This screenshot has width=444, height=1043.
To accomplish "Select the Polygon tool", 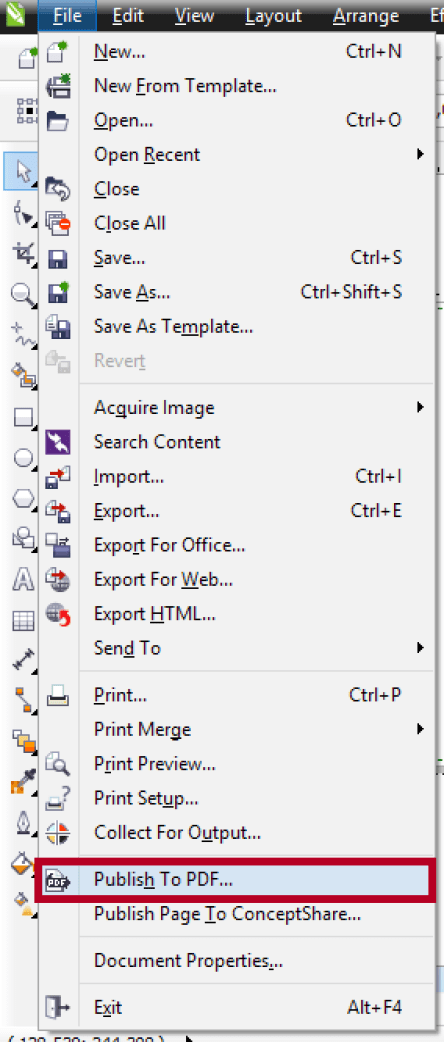I will click(x=24, y=498).
